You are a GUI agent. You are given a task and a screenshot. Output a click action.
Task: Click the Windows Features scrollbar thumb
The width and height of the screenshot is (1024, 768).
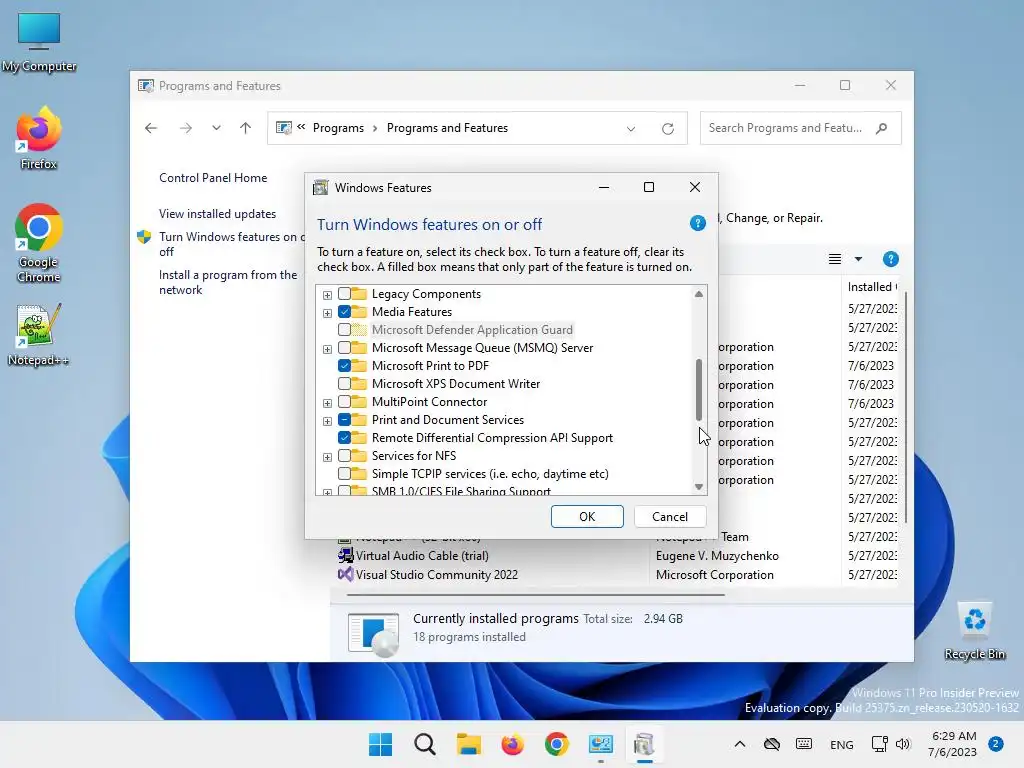tap(699, 390)
